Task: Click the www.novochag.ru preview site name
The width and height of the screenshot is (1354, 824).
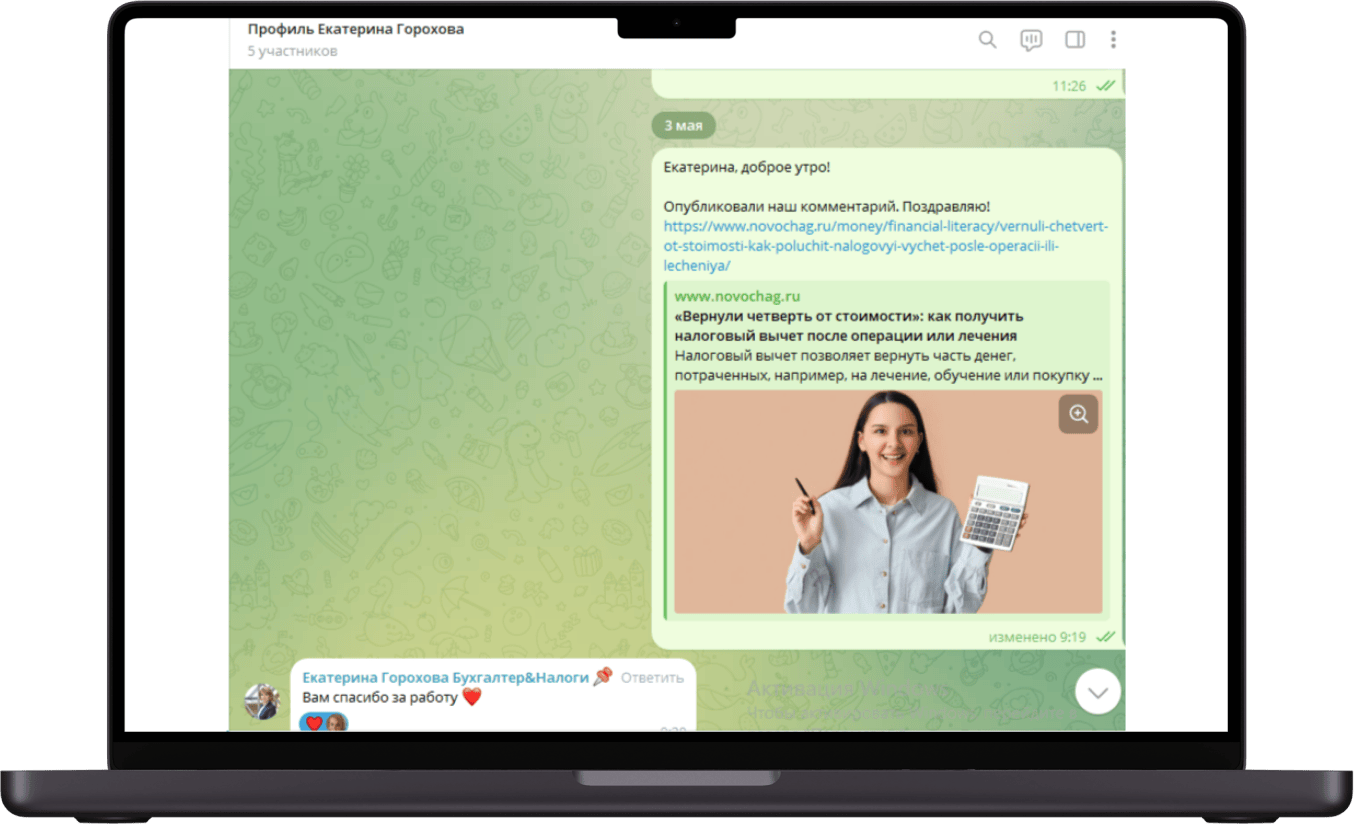Action: point(737,296)
